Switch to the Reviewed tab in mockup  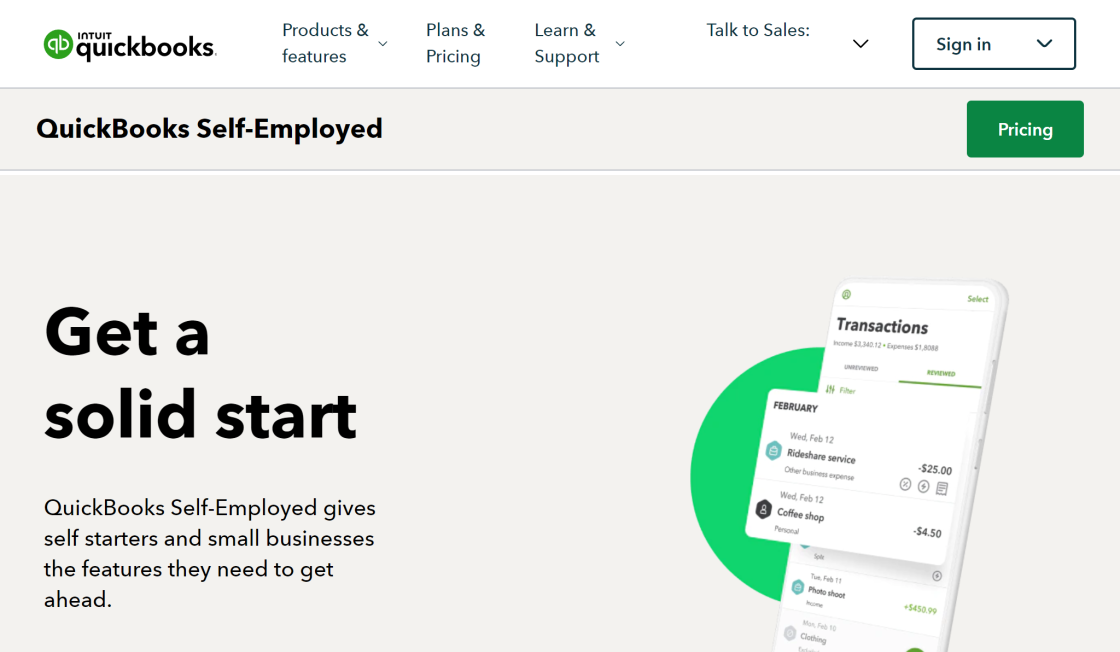pyautogui.click(x=940, y=373)
